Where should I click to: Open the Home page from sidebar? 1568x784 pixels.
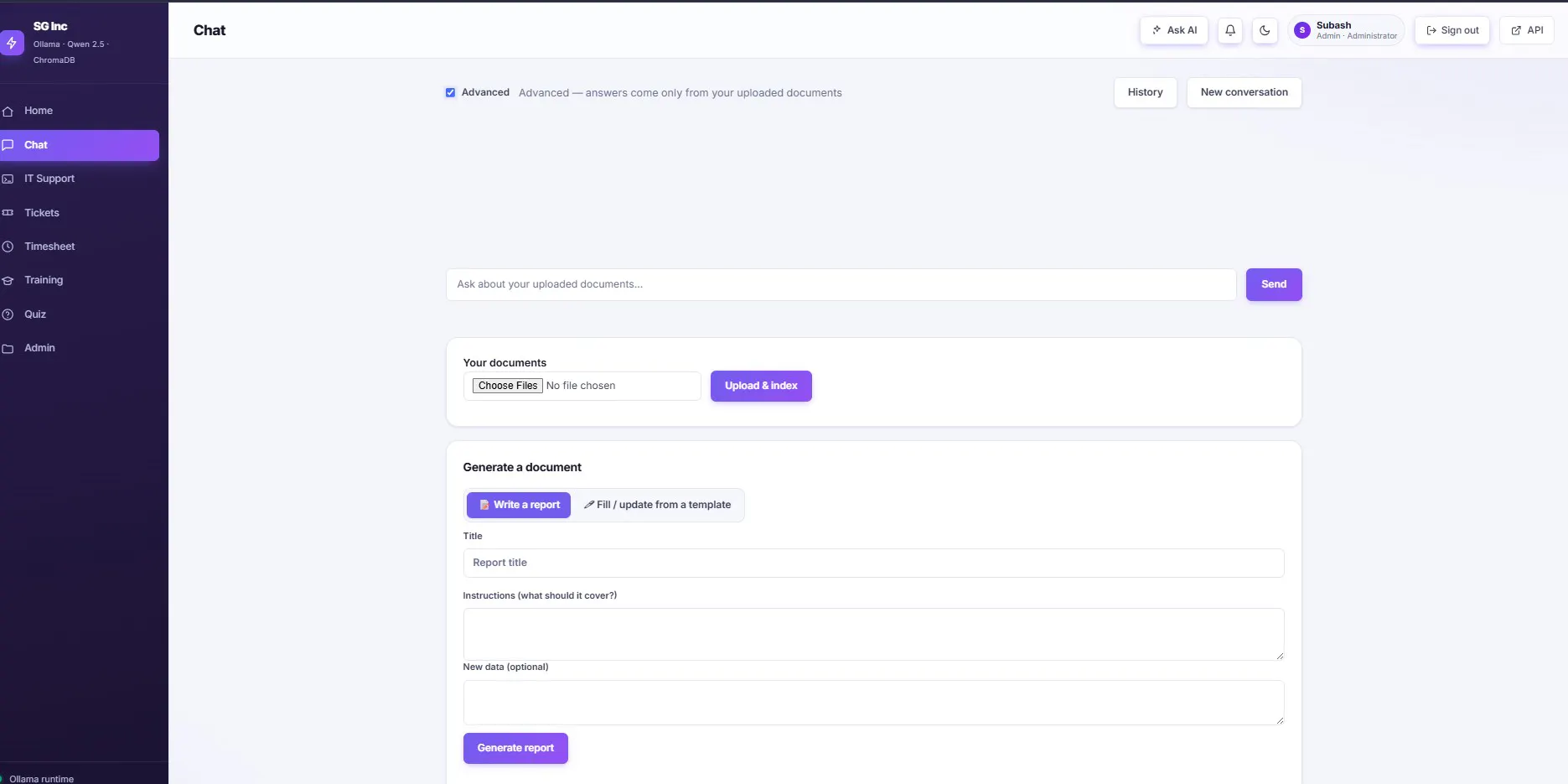80,111
